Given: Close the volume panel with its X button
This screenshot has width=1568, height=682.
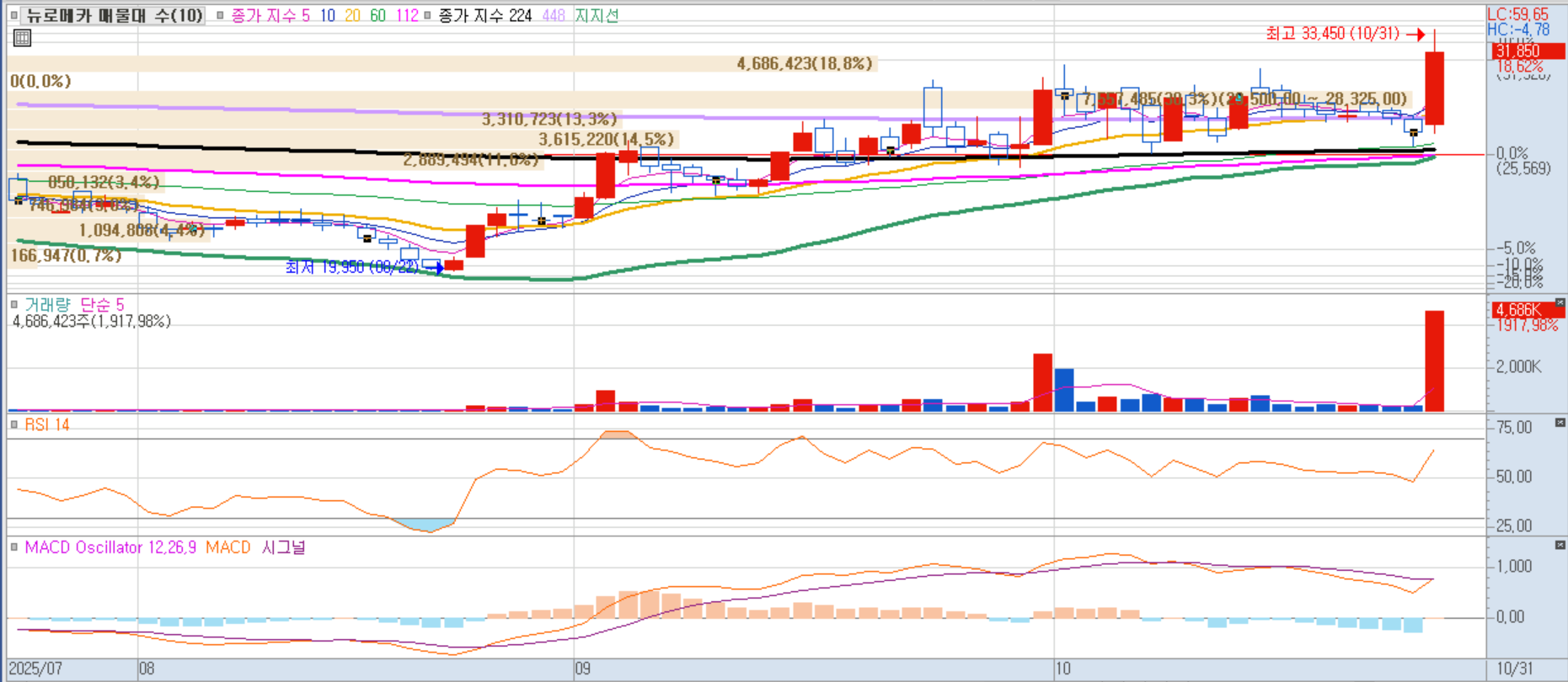Looking at the screenshot, I should click(x=1560, y=303).
